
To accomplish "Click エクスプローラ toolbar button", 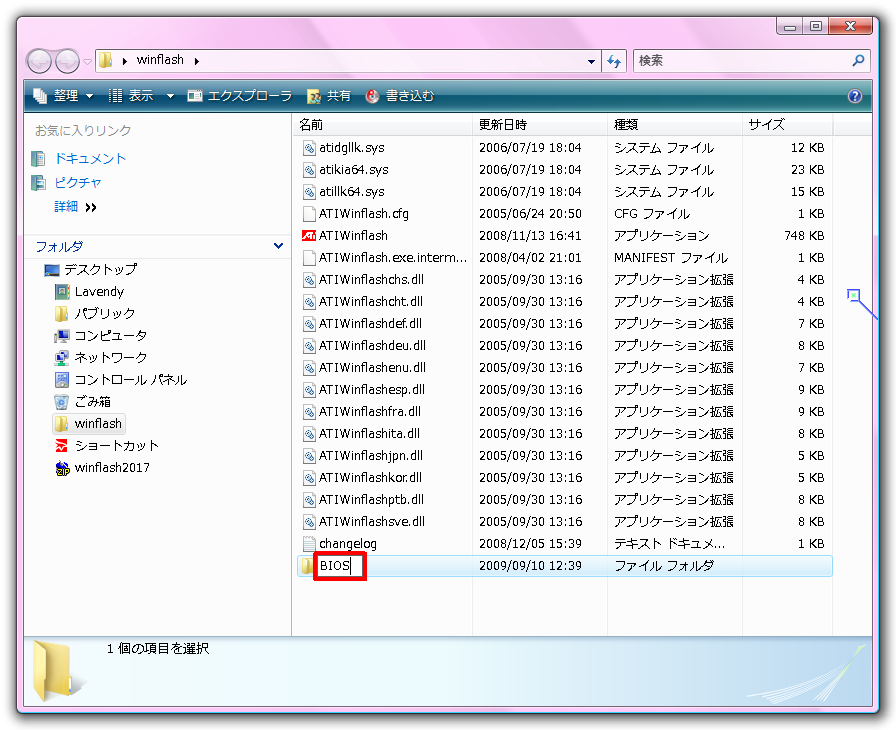I will click(239, 96).
